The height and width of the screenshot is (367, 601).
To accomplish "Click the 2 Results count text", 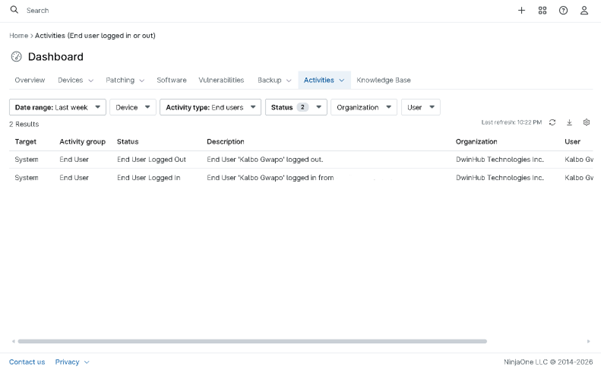I will 24,124.
